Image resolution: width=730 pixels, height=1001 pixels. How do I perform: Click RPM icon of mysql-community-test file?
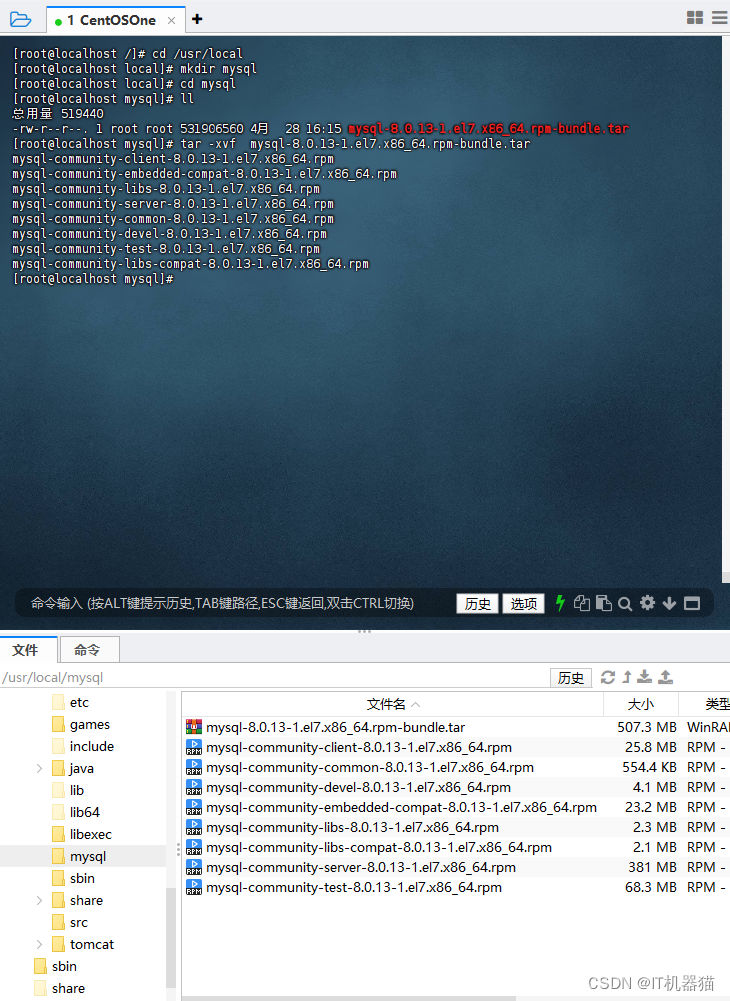click(x=194, y=887)
